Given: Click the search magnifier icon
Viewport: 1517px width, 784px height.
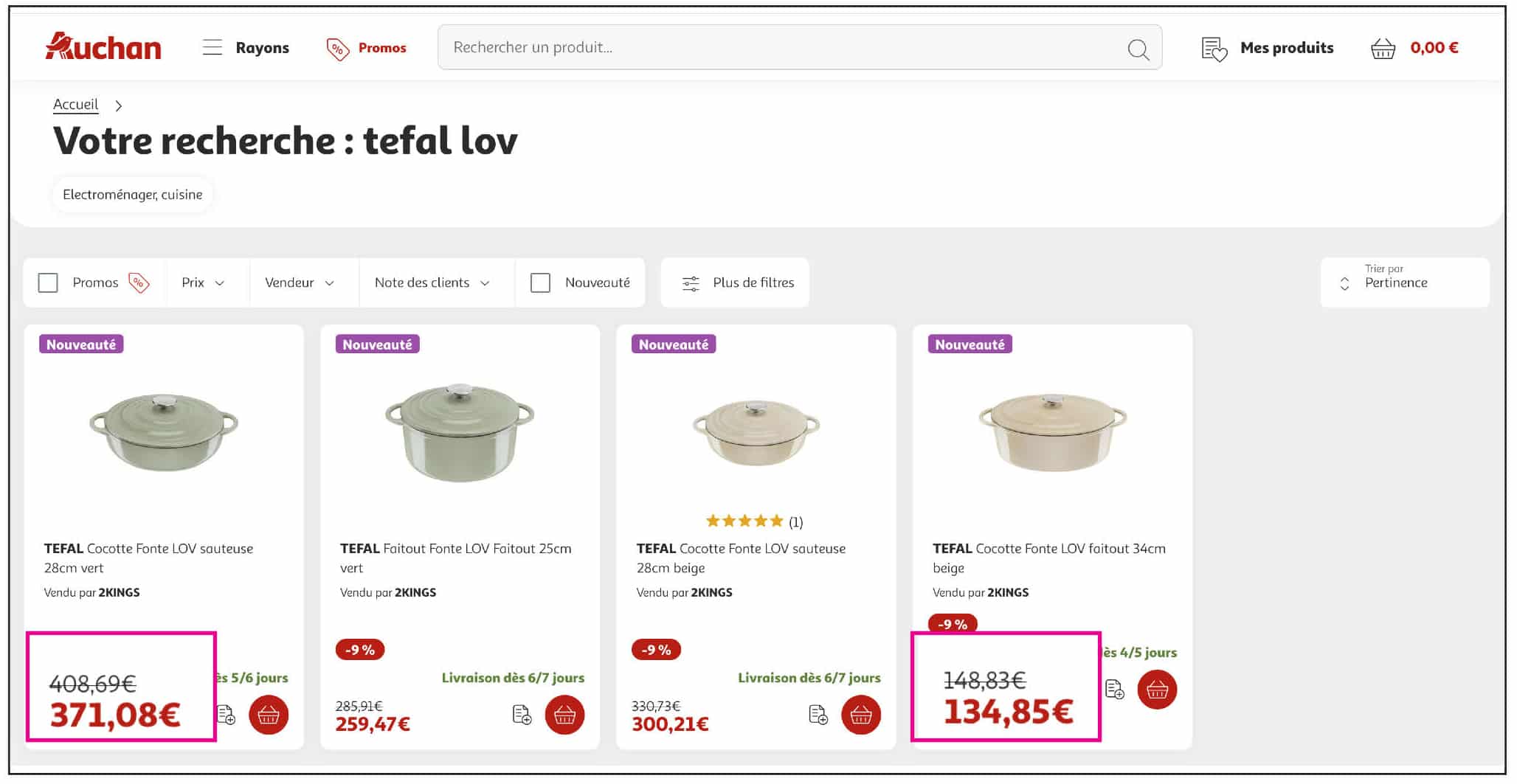Looking at the screenshot, I should point(1138,49).
